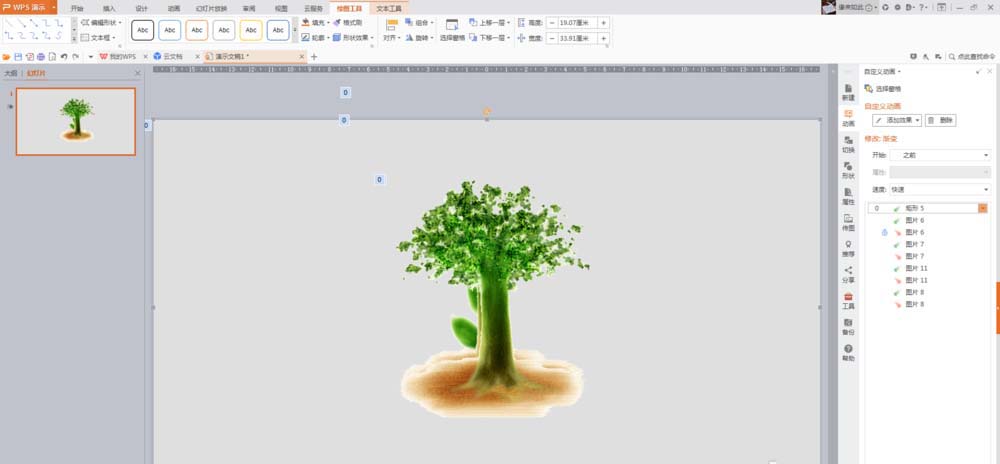
Task: Close the 自定义动画 task pane
Action: 989,71
